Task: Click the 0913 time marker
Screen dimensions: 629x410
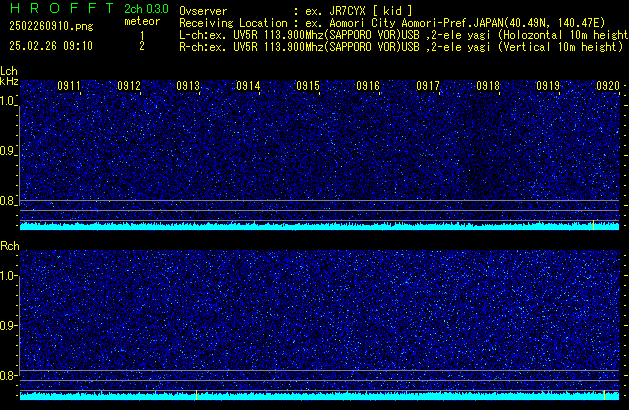Action: (x=188, y=86)
